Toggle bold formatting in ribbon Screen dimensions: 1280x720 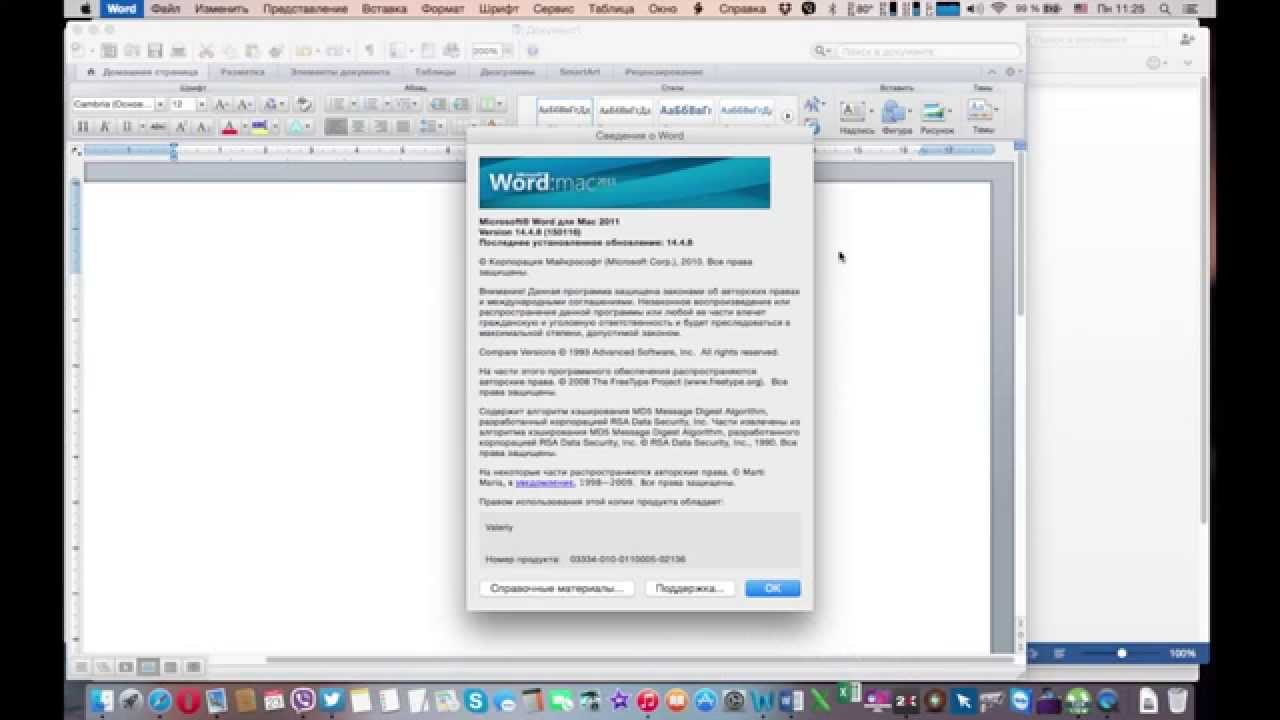pyautogui.click(x=83, y=127)
